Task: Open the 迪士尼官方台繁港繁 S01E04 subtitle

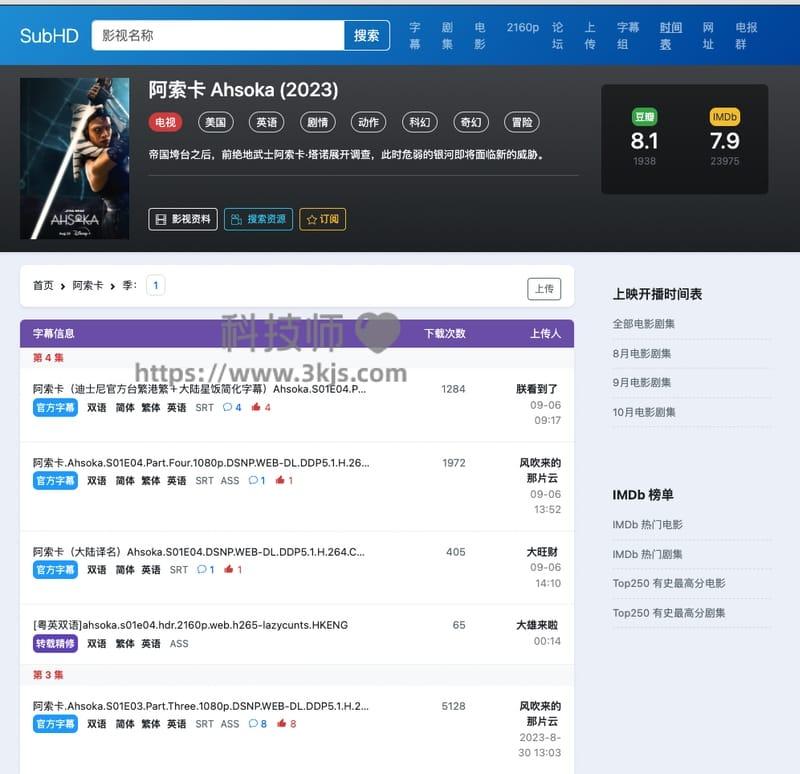Action: click(199, 389)
